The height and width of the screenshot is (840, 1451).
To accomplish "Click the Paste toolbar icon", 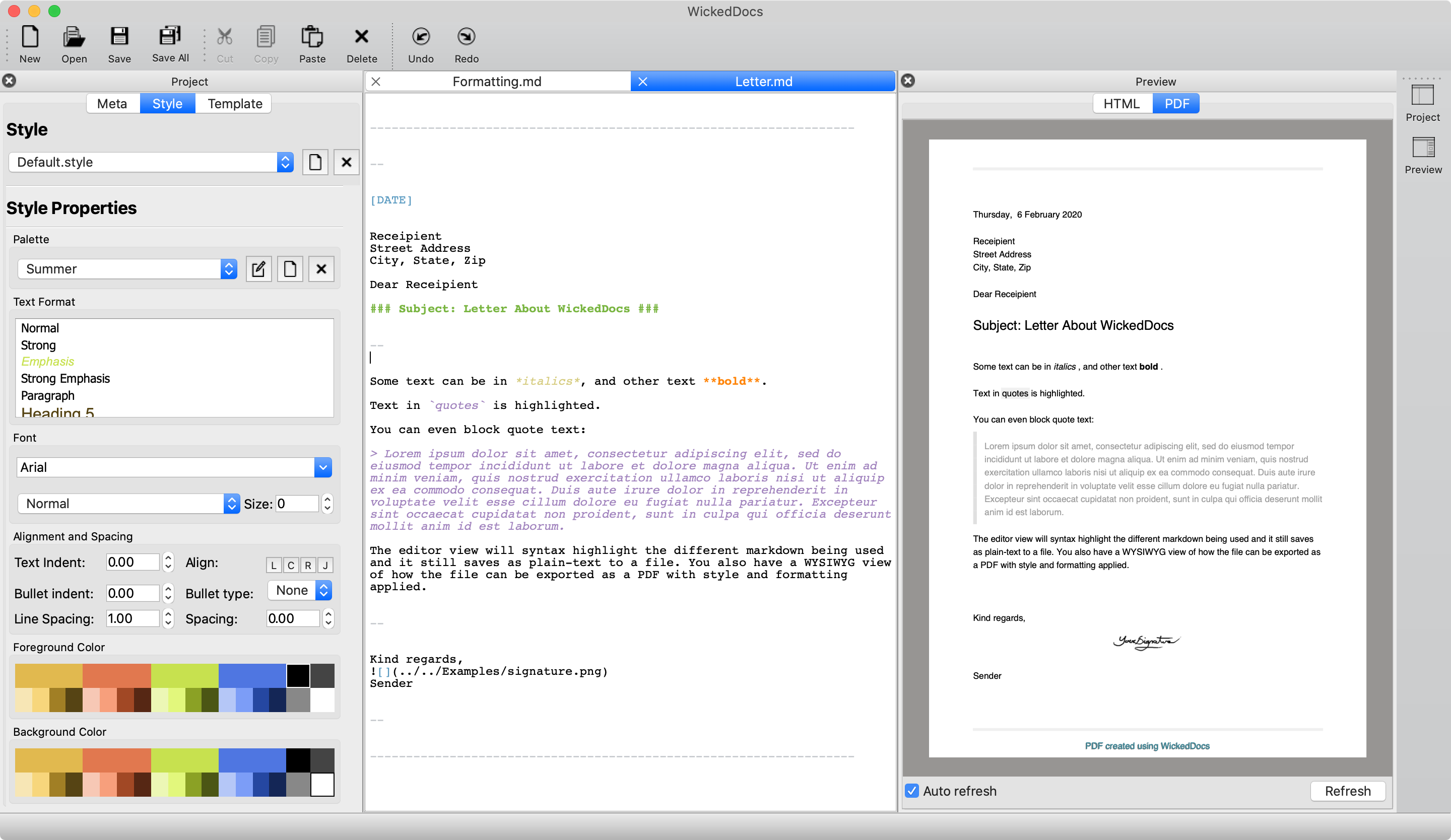I will coord(312,38).
